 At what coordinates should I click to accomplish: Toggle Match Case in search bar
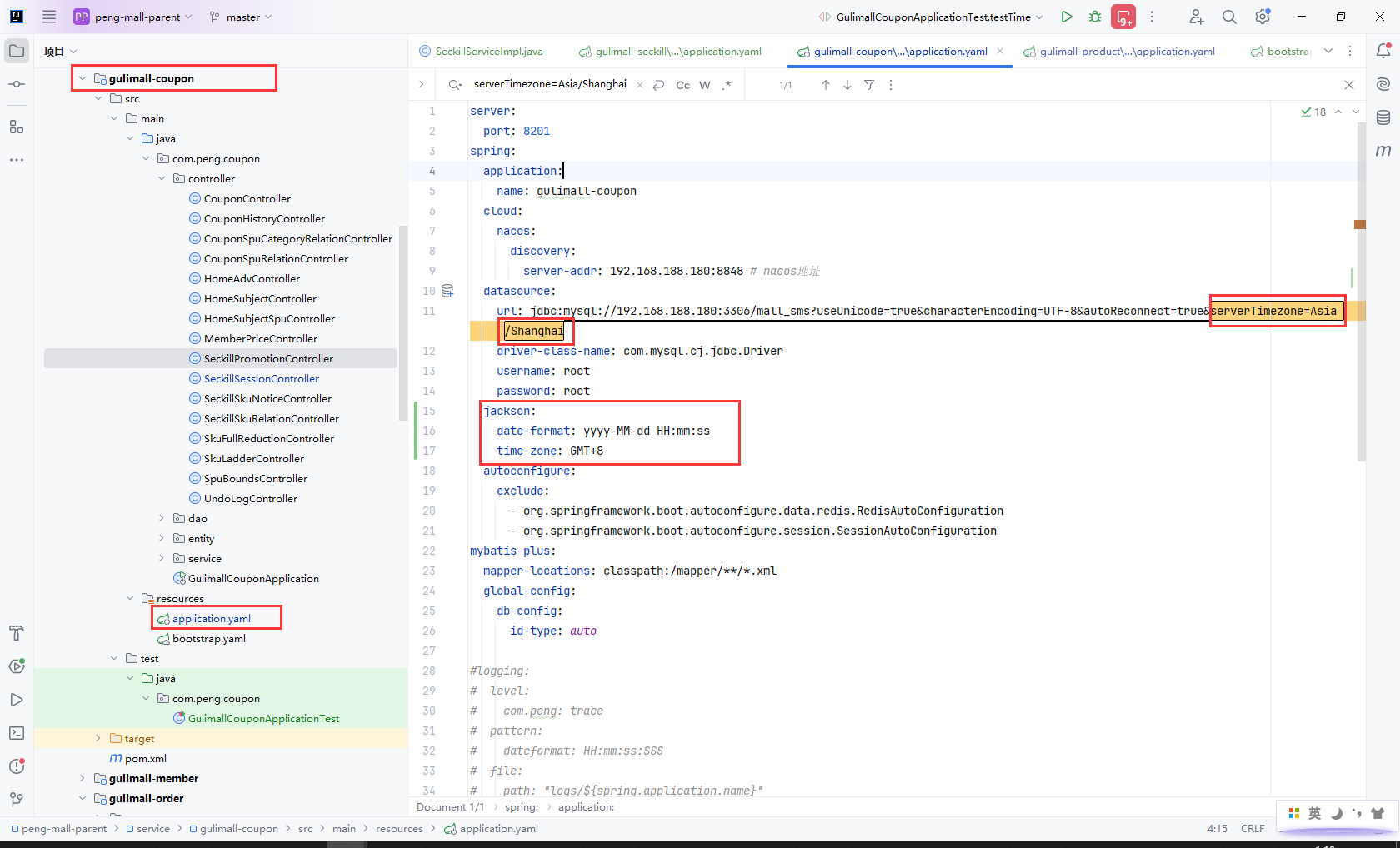pyautogui.click(x=682, y=85)
